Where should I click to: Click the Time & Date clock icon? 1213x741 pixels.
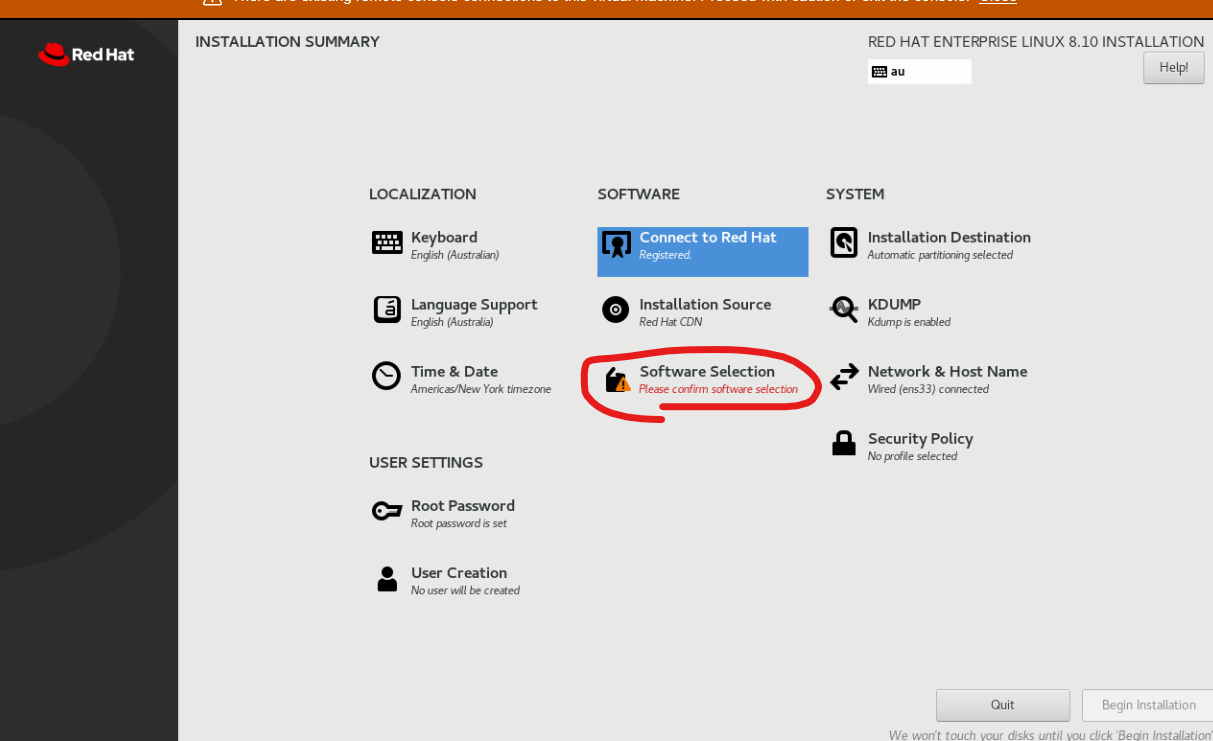386,376
